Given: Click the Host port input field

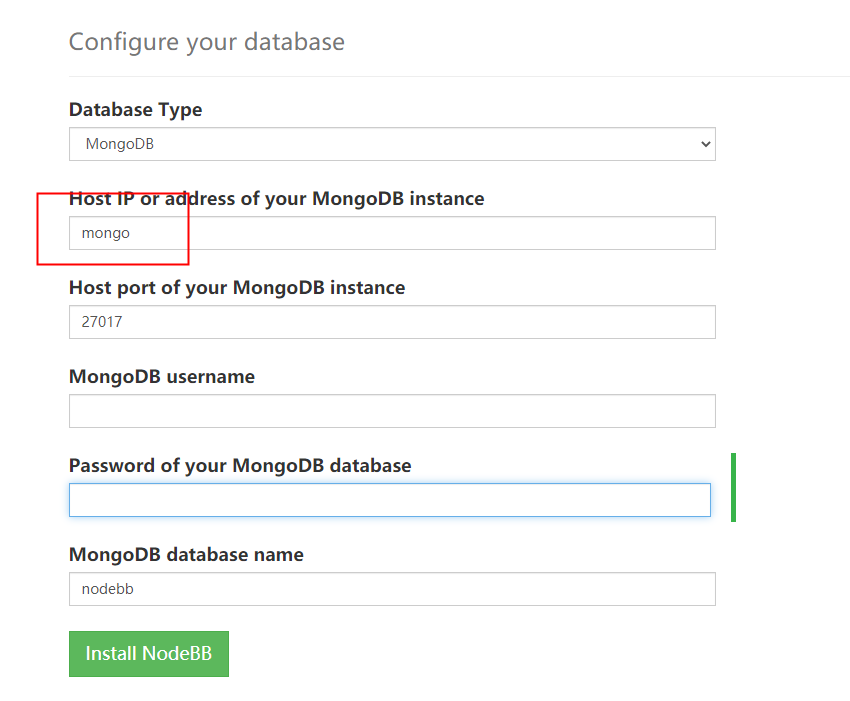Looking at the screenshot, I should (x=392, y=322).
